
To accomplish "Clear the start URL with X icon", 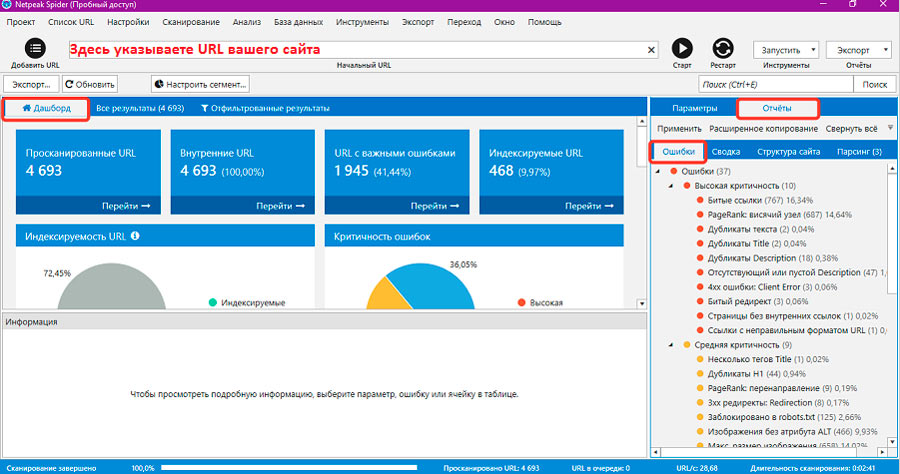I will point(652,49).
